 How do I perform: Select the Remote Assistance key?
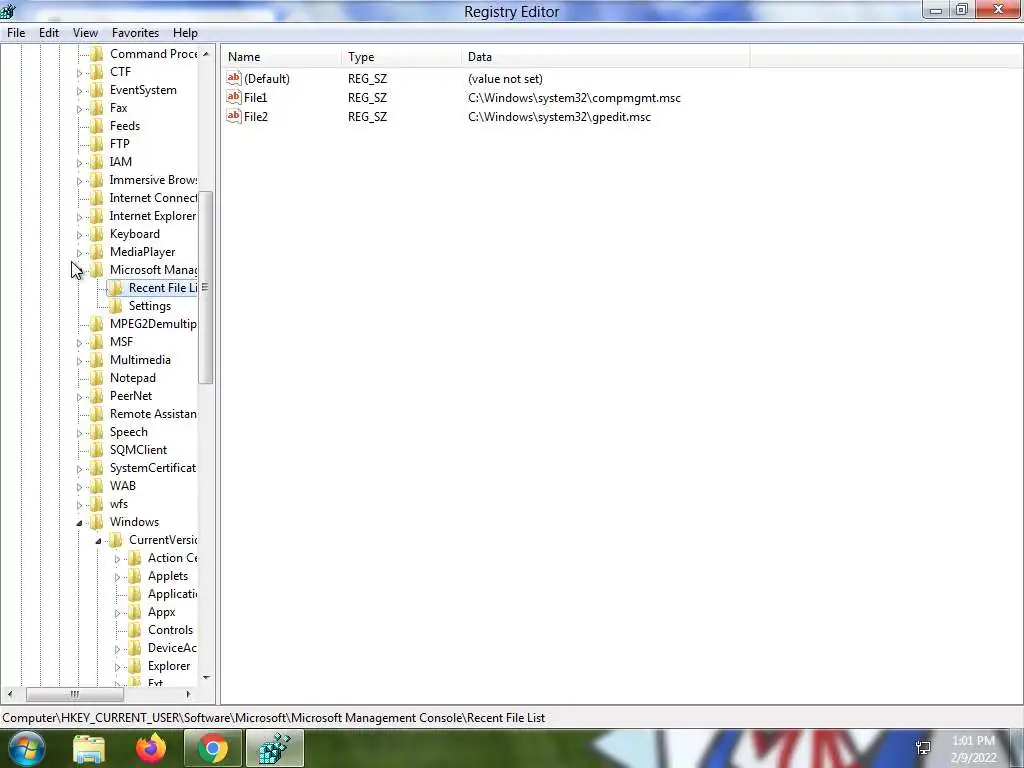point(153,413)
